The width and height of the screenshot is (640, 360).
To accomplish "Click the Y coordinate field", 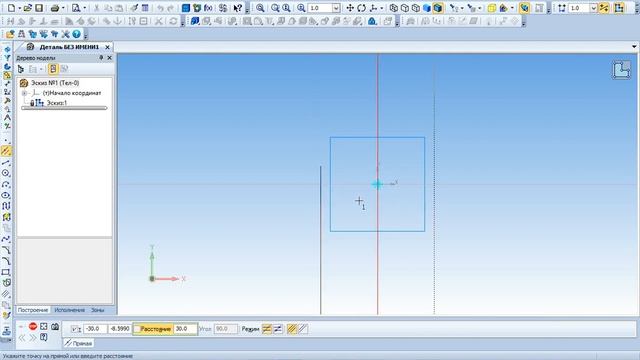I will (x=119, y=329).
